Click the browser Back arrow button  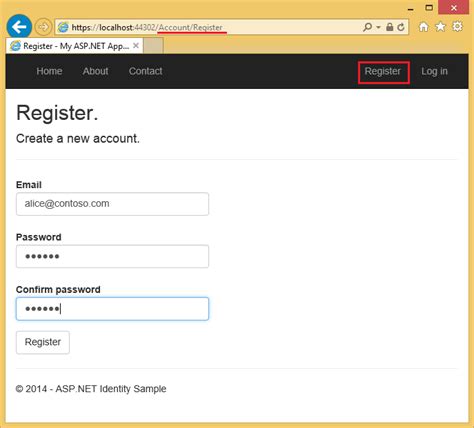[x=19, y=26]
